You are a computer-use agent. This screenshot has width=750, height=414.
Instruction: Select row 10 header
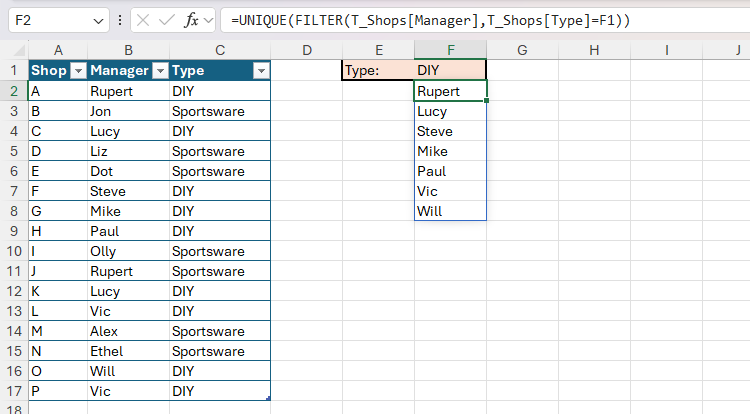coord(14,251)
